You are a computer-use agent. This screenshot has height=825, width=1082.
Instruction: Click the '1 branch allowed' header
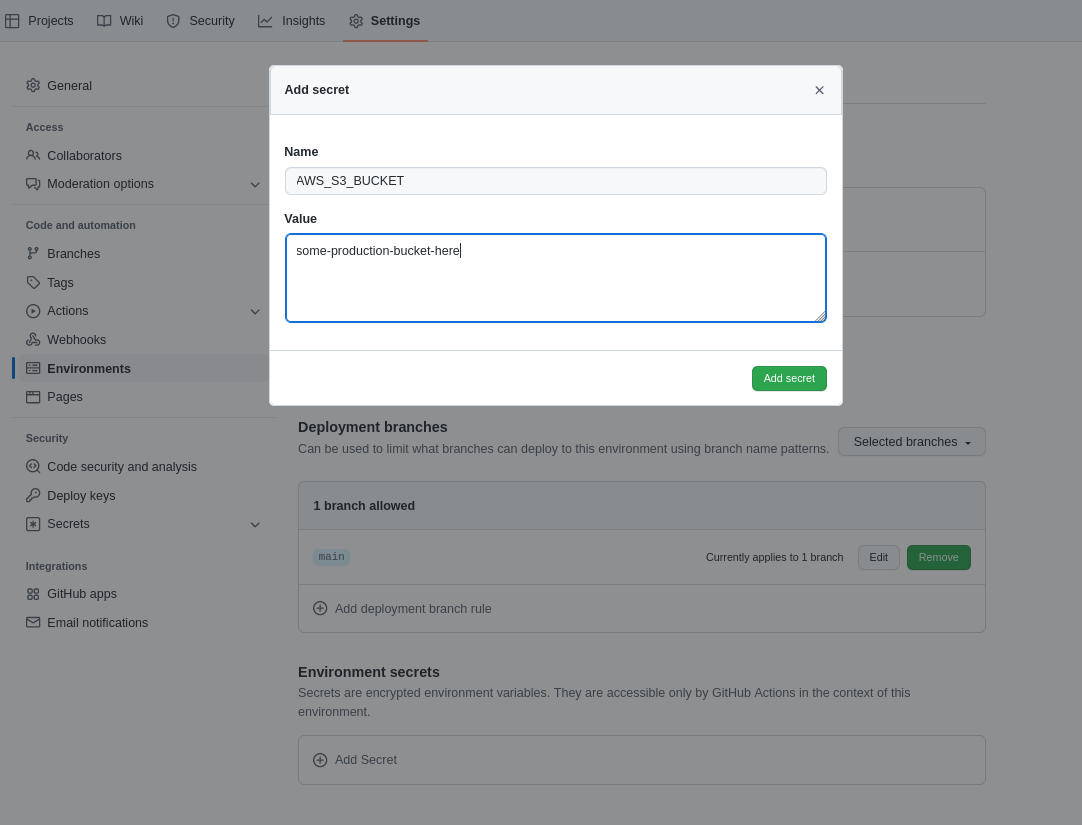(364, 506)
